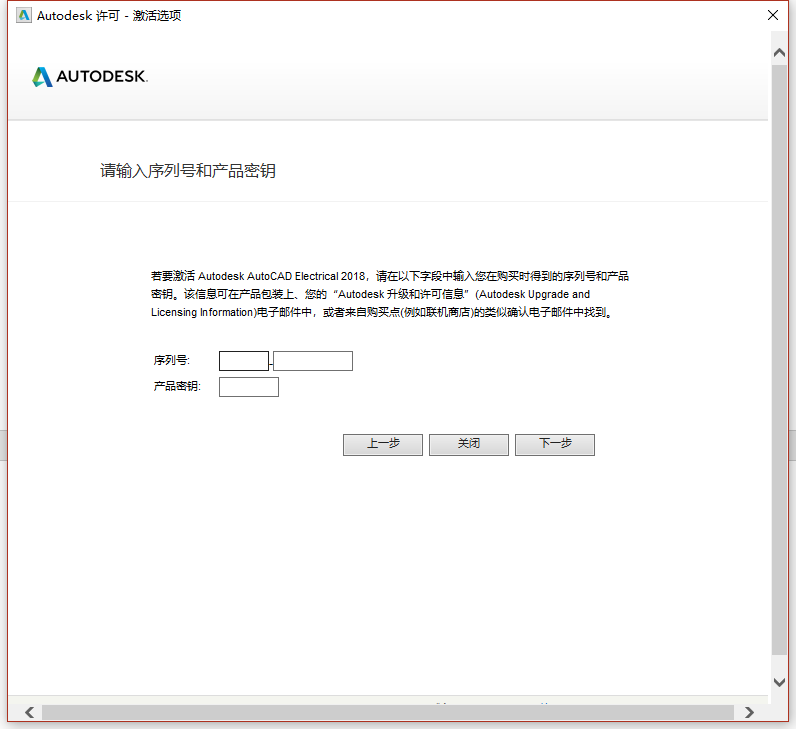Click the Autodesk logo in header
796x729 pixels.
[90, 77]
